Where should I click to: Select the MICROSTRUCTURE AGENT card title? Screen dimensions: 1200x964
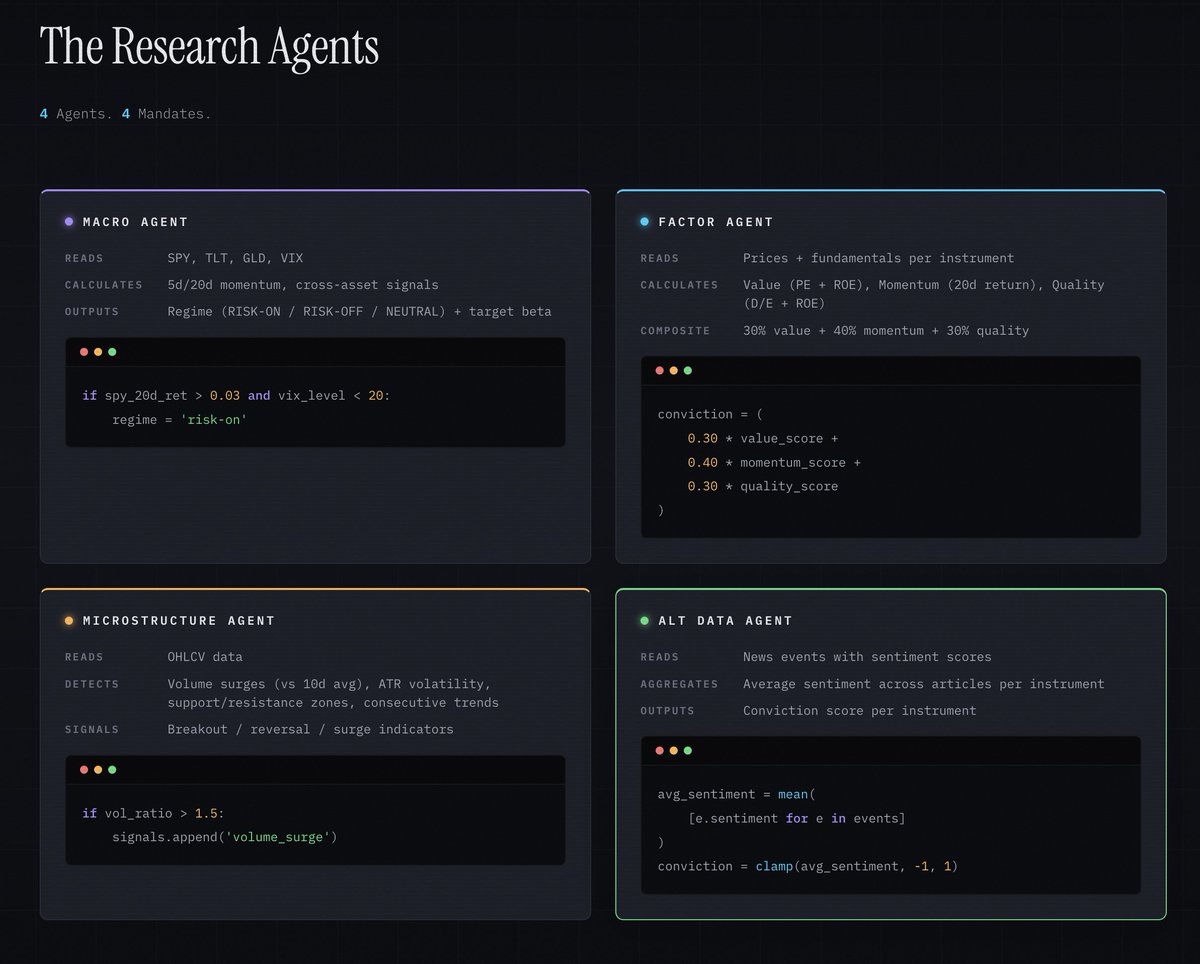(179, 621)
